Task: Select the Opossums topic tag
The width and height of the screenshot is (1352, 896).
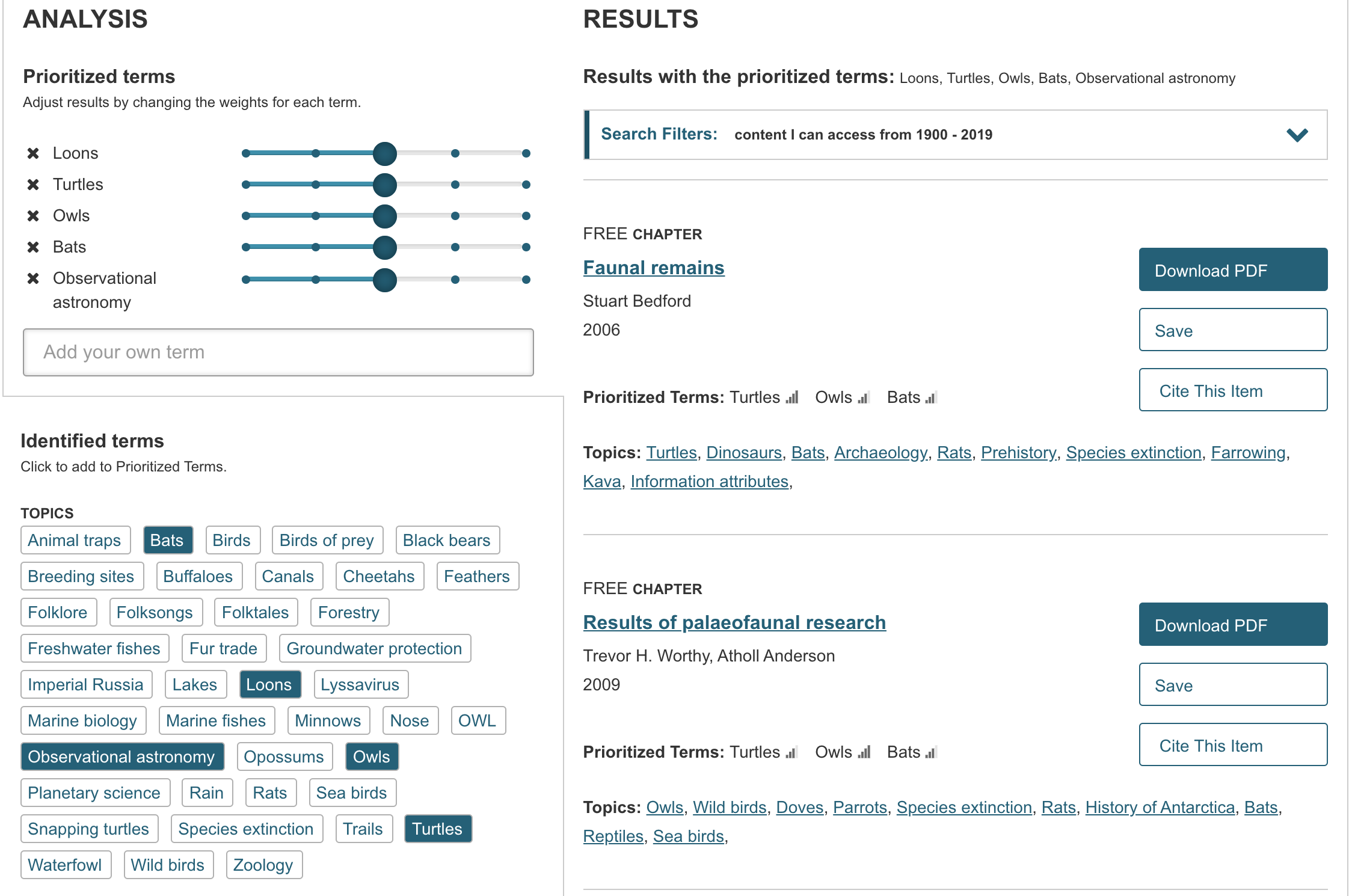Action: click(284, 756)
